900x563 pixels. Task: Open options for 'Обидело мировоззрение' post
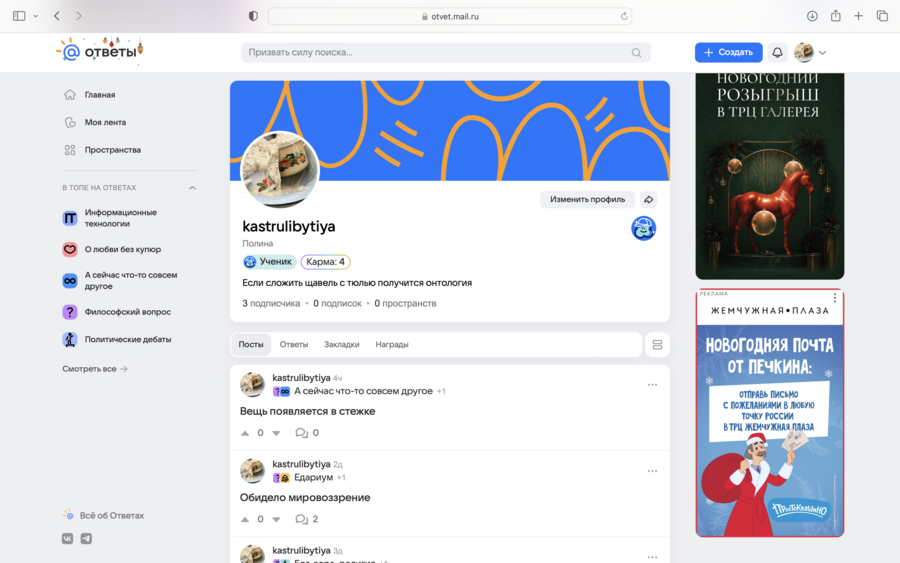[x=652, y=471]
